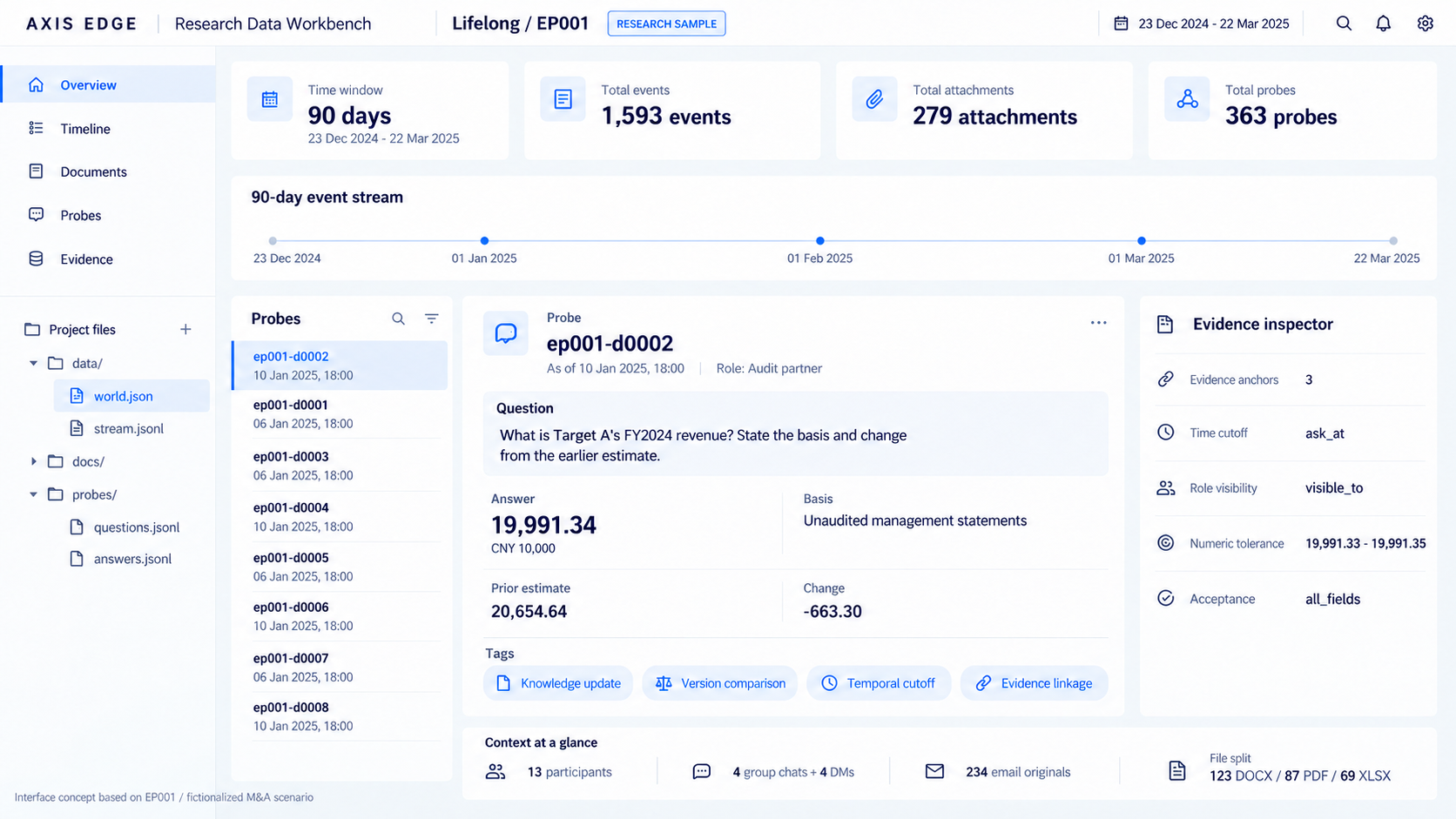Open stream.jsonl file
This screenshot has height=819, width=1456.
coord(117,428)
